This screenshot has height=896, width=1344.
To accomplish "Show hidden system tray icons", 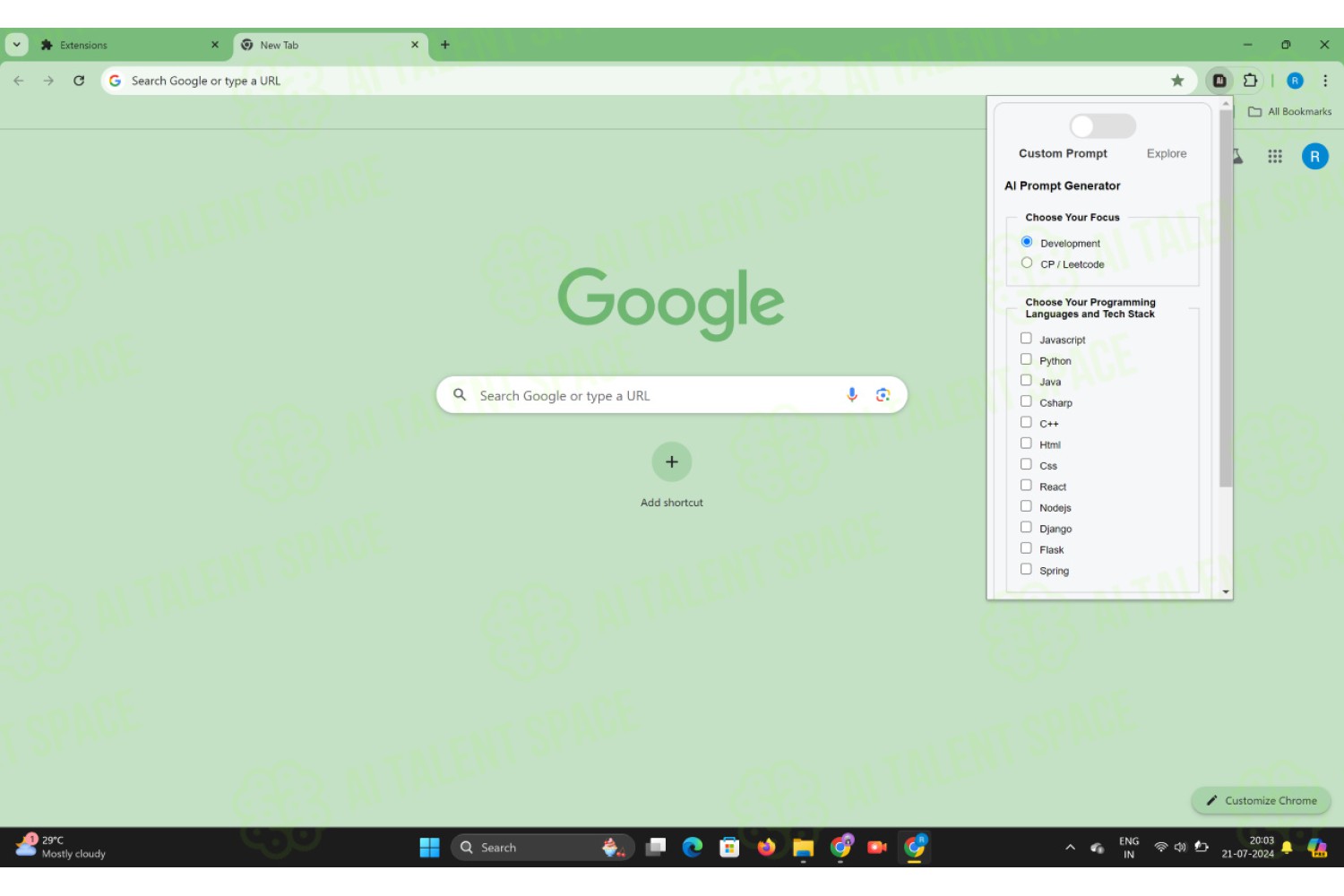I will (1070, 848).
